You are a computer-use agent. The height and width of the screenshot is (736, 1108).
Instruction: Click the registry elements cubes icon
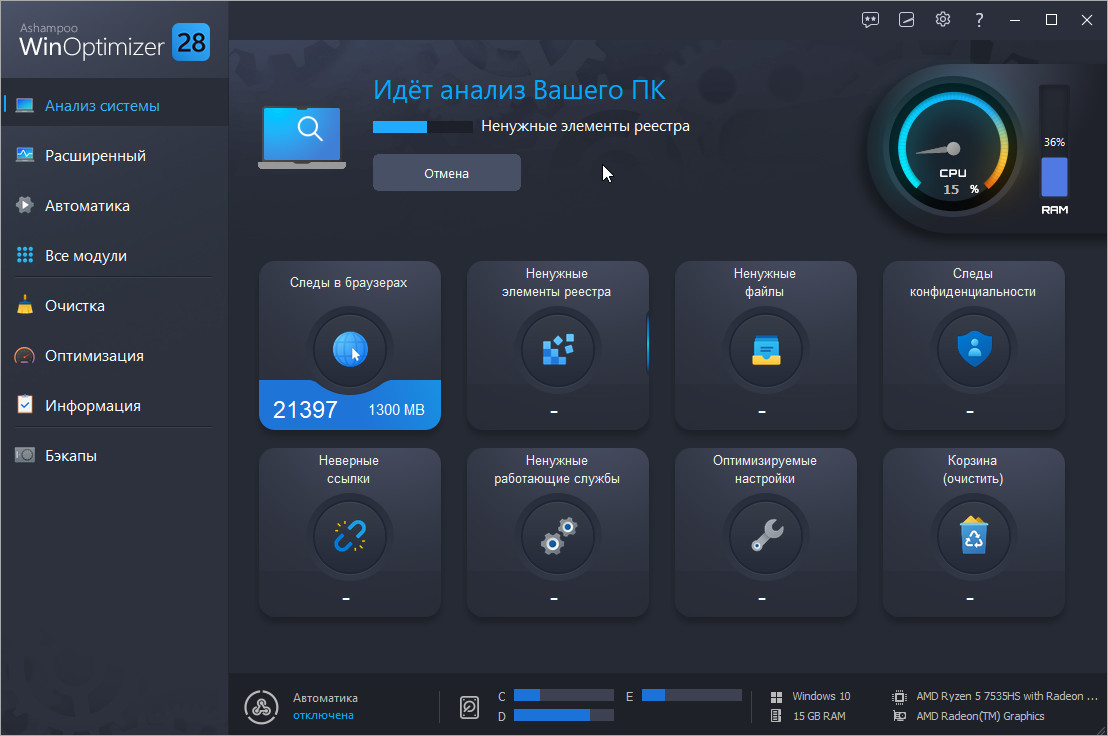click(557, 349)
